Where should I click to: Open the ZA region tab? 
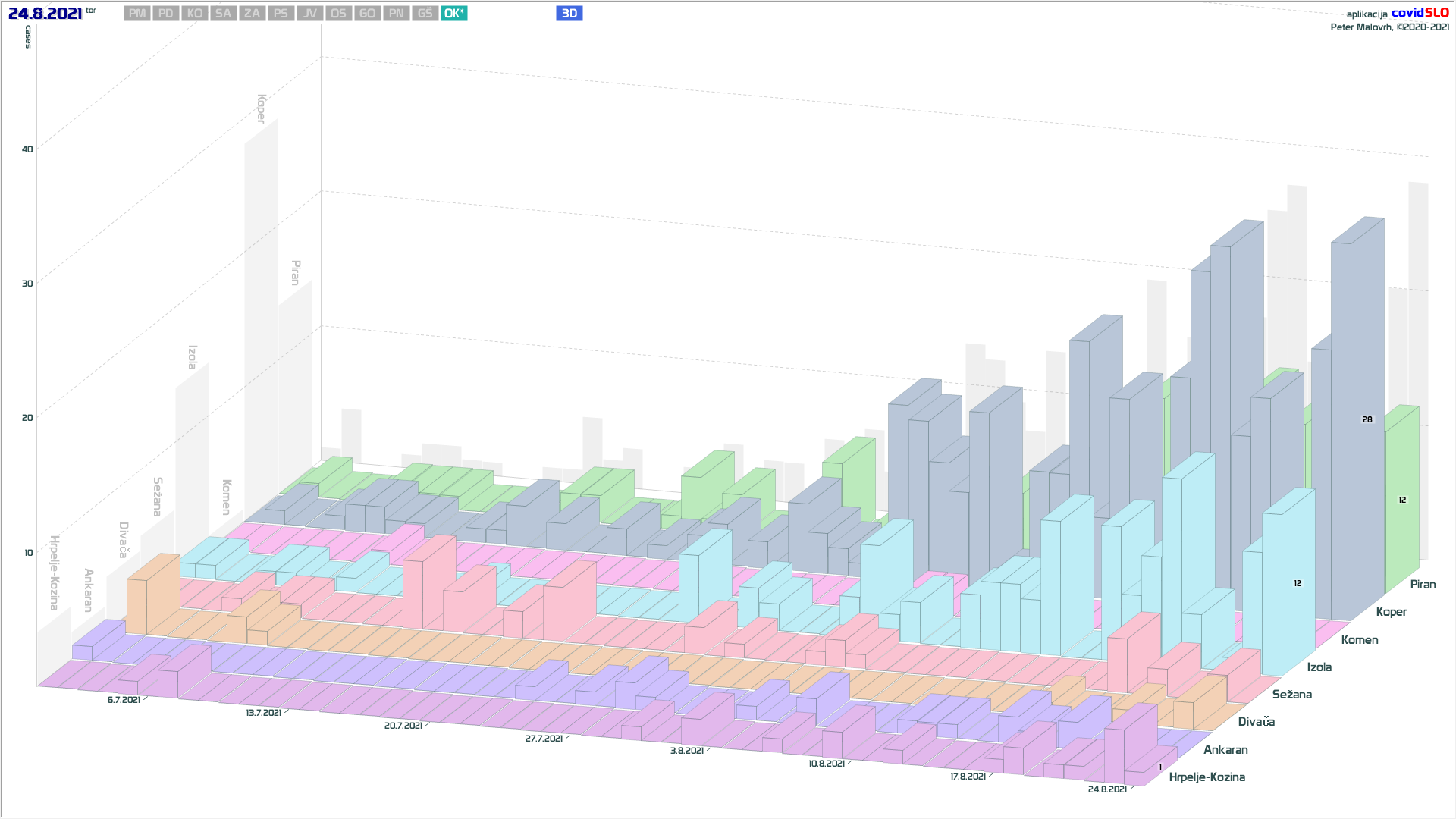[x=252, y=14]
